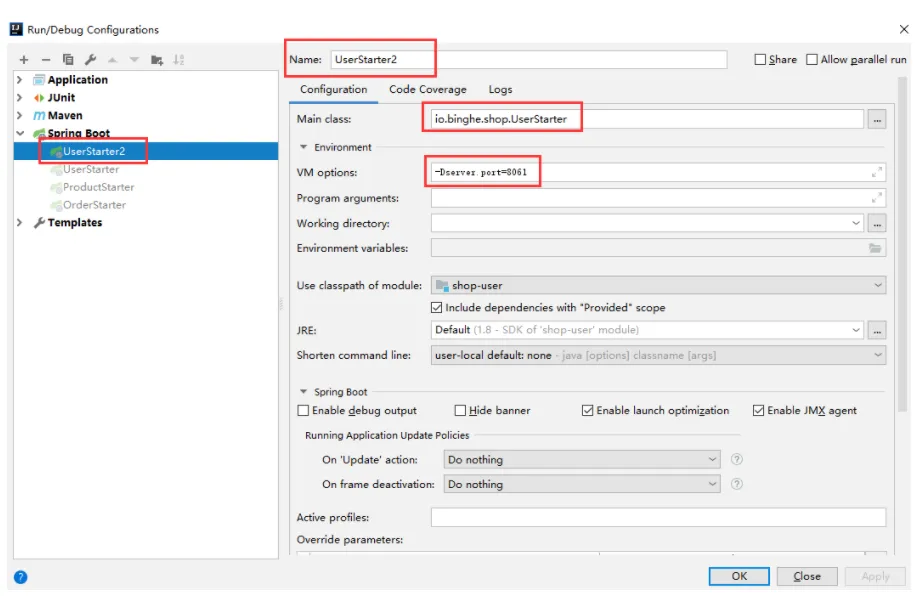Image resolution: width=917 pixels, height=603 pixels.
Task: Browse for Main class with ellipsis button
Action: [877, 119]
